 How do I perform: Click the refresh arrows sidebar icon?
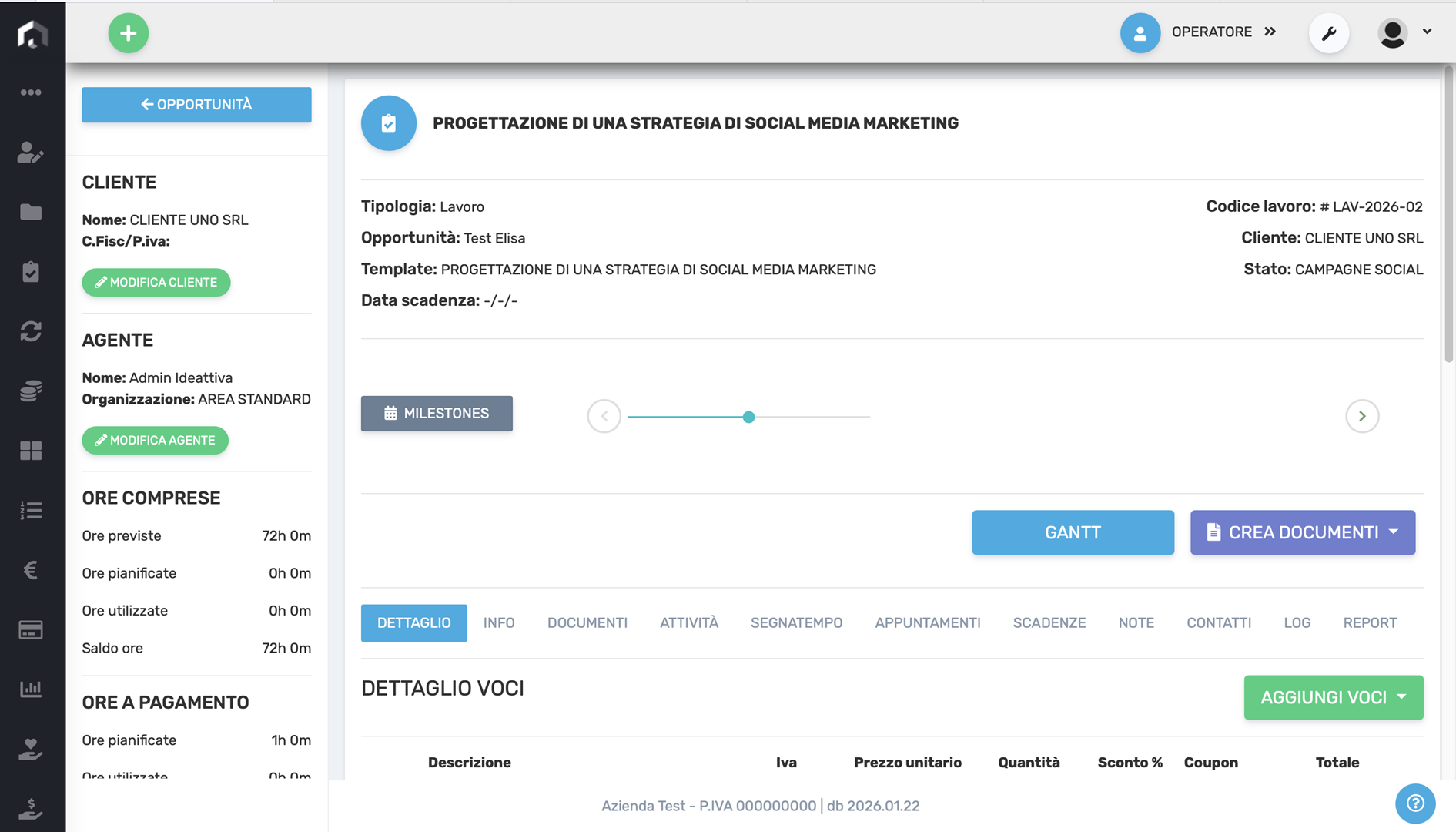pyautogui.click(x=31, y=331)
